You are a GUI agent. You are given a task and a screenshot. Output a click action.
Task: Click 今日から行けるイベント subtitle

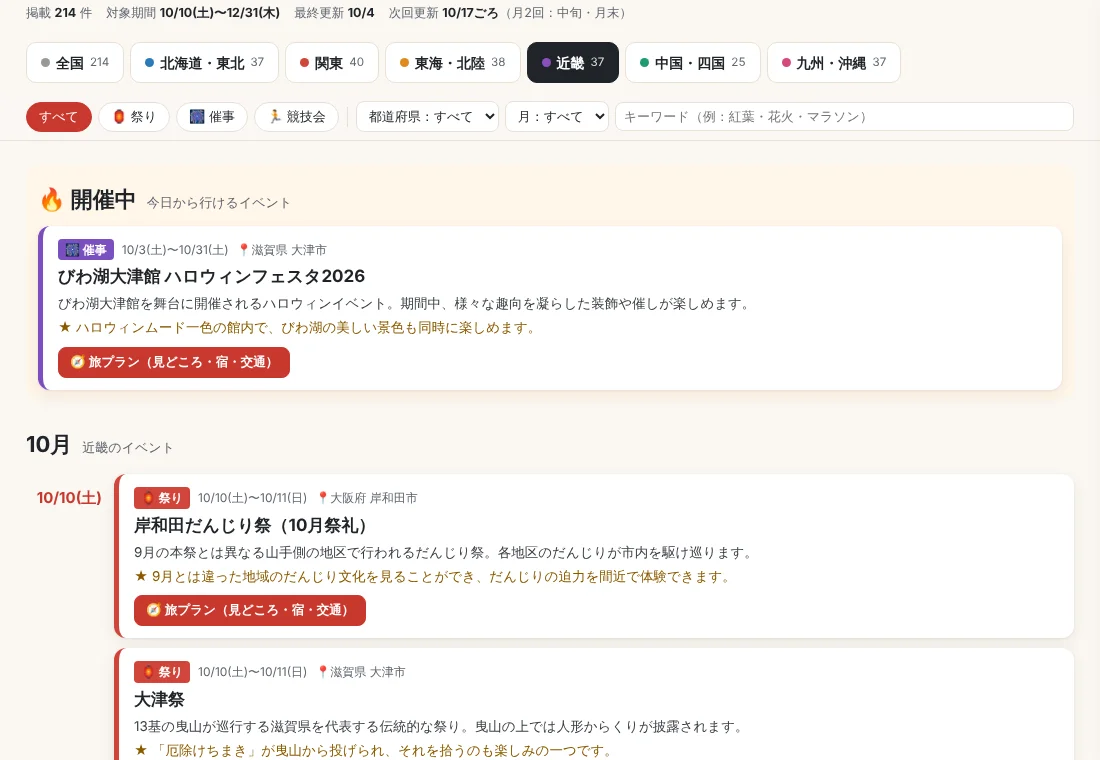pyautogui.click(x=218, y=203)
